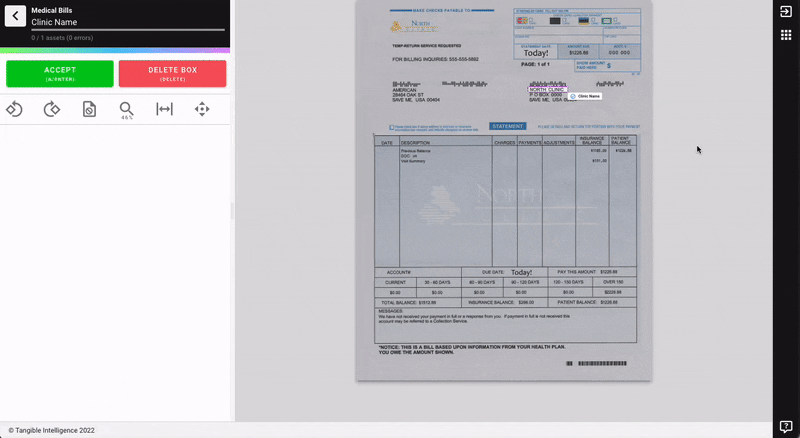800x438 pixels.
Task: Click the DESCRIPTION column header
Action: 415,143
